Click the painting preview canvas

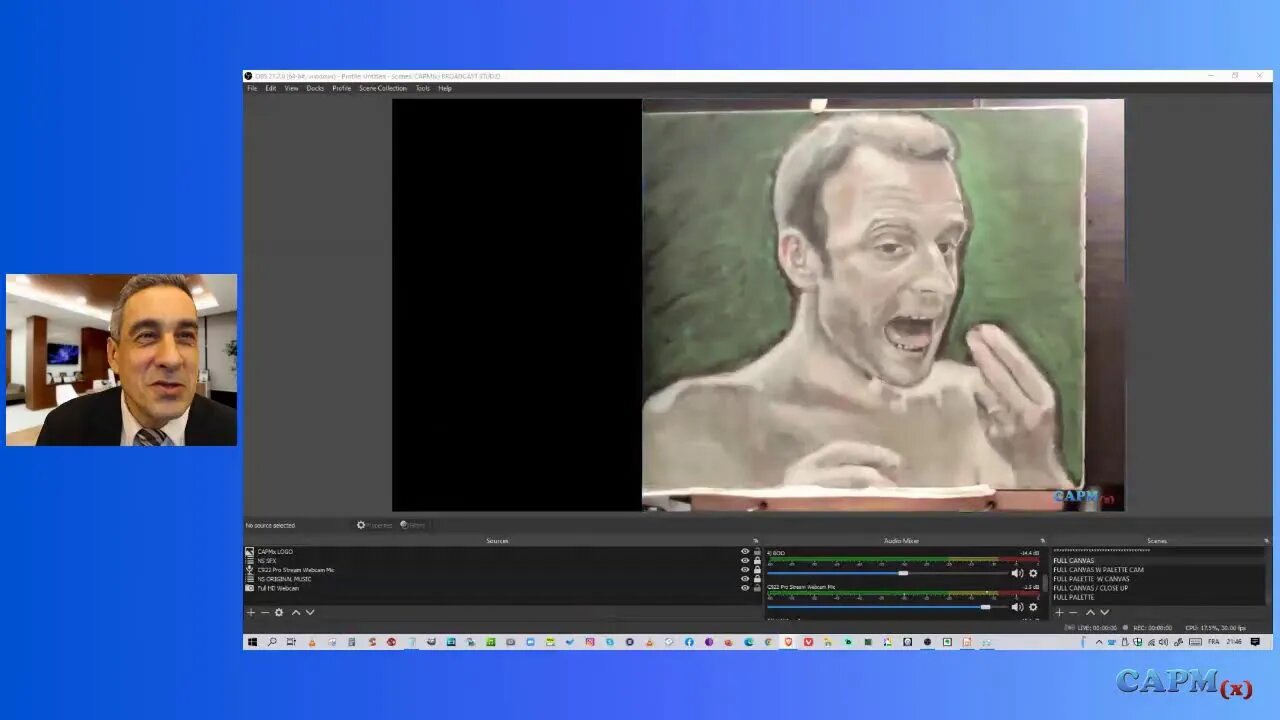(x=883, y=304)
